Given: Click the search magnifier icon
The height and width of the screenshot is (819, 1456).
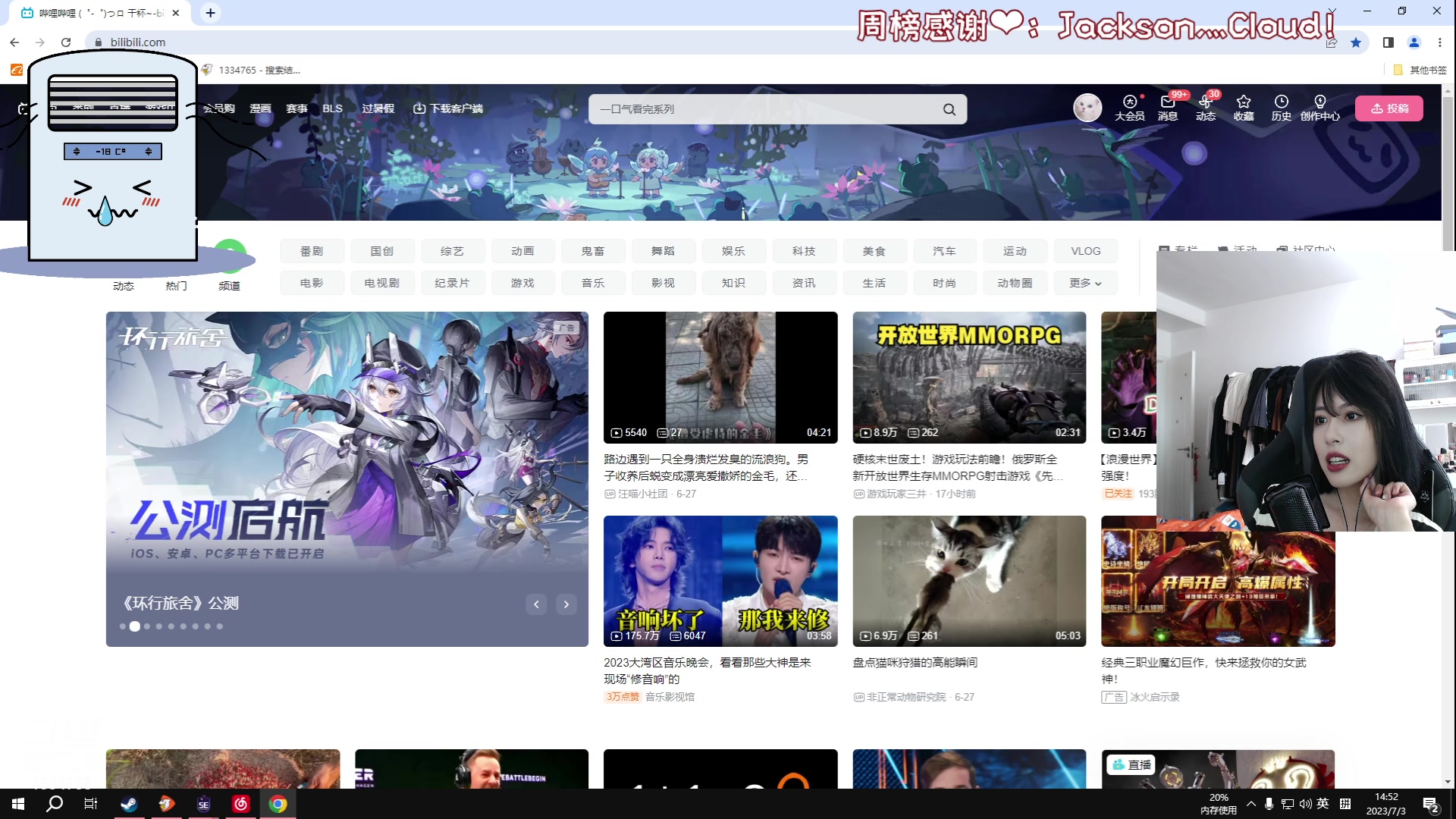Looking at the screenshot, I should click(x=949, y=109).
